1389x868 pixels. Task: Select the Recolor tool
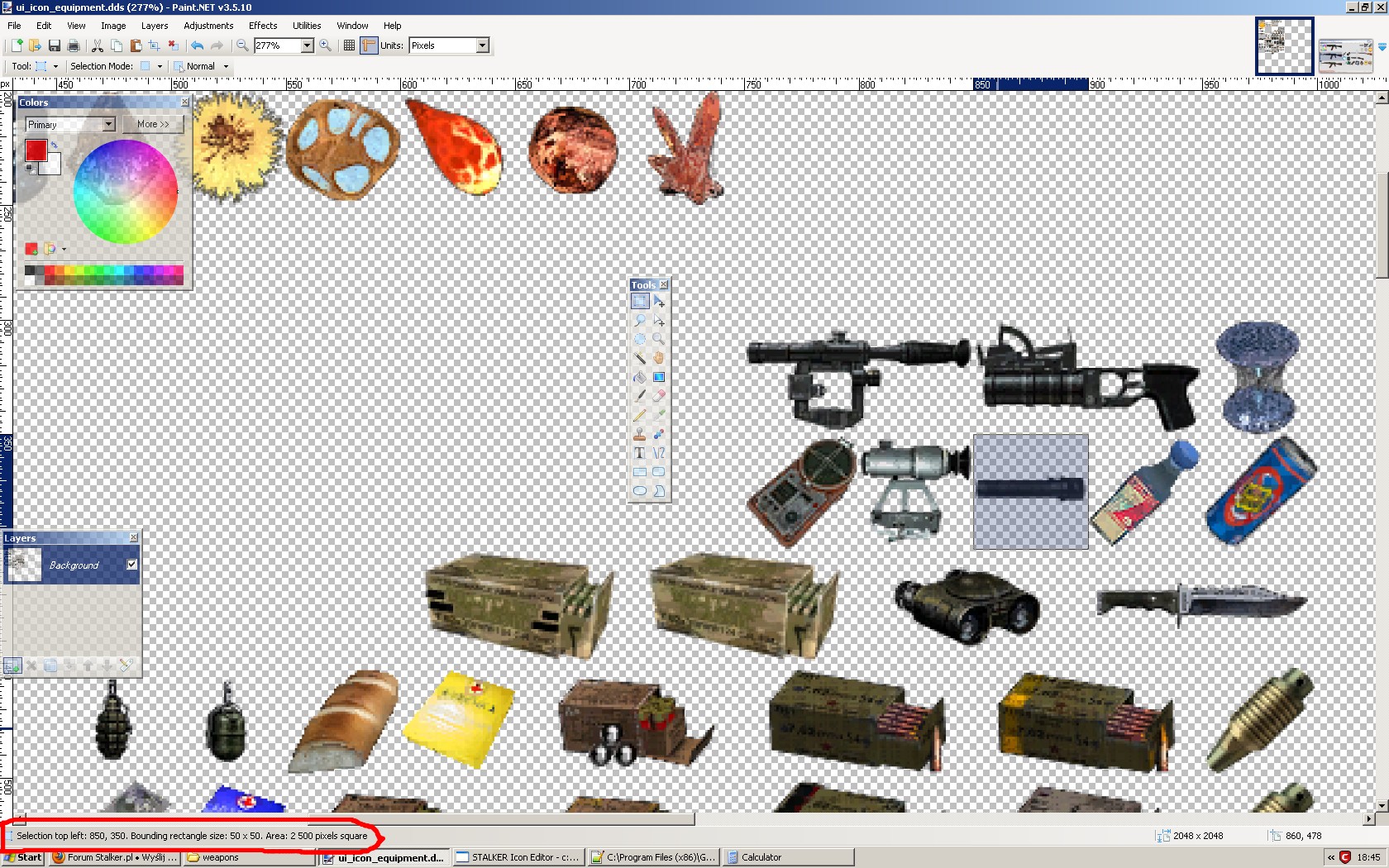[x=659, y=434]
